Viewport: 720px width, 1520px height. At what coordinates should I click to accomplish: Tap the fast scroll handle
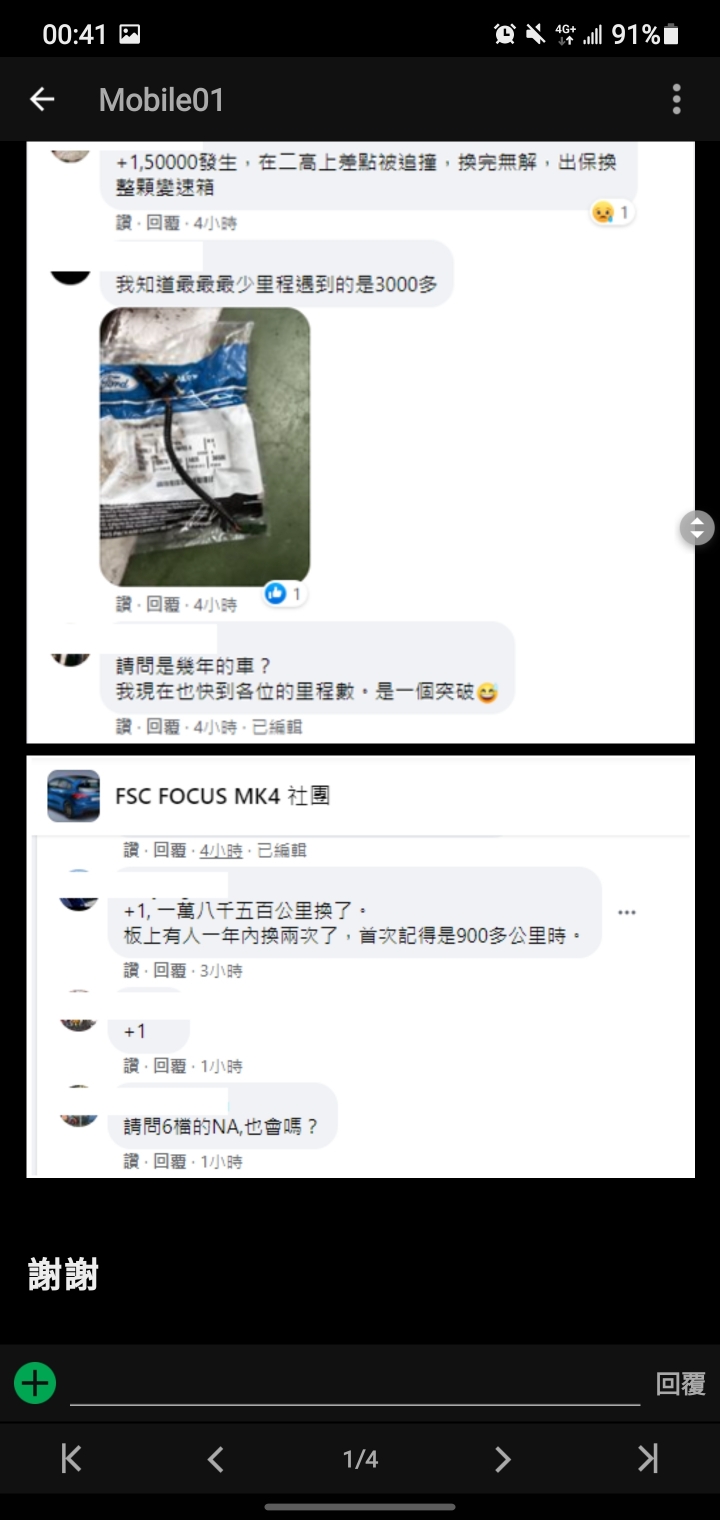[x=697, y=528]
